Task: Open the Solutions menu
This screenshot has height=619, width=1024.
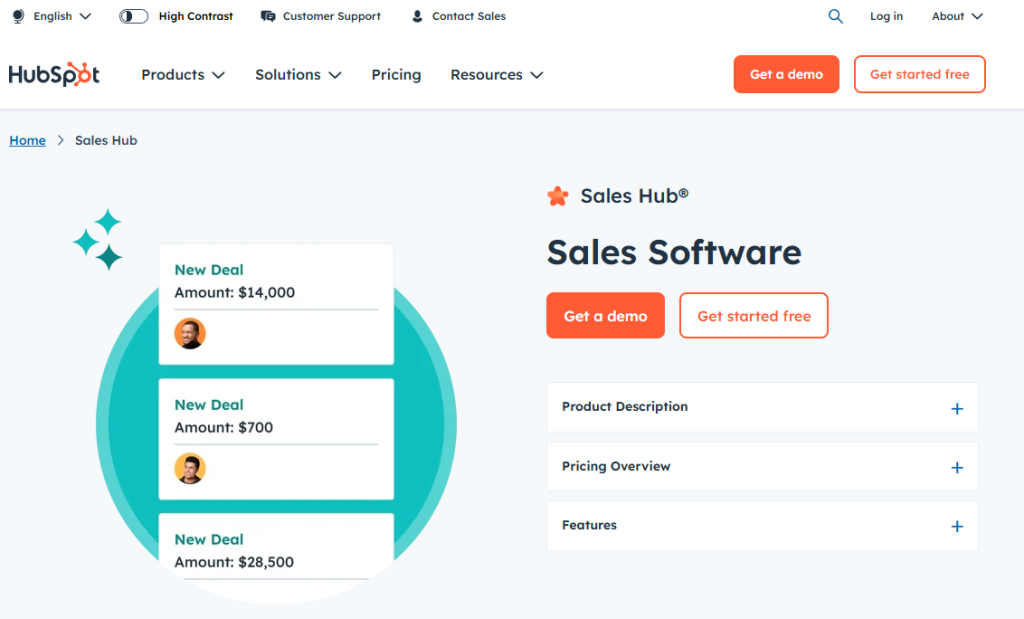Action: [x=298, y=75]
